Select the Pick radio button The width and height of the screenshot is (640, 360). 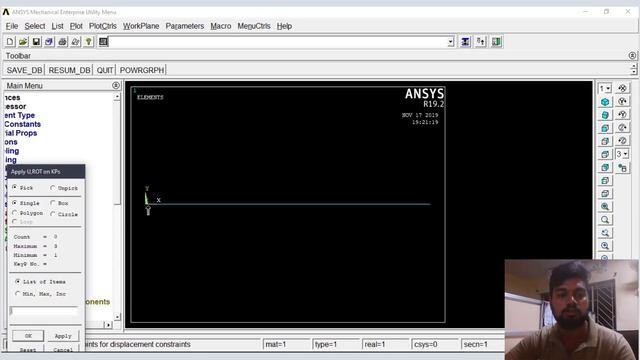coord(15,187)
